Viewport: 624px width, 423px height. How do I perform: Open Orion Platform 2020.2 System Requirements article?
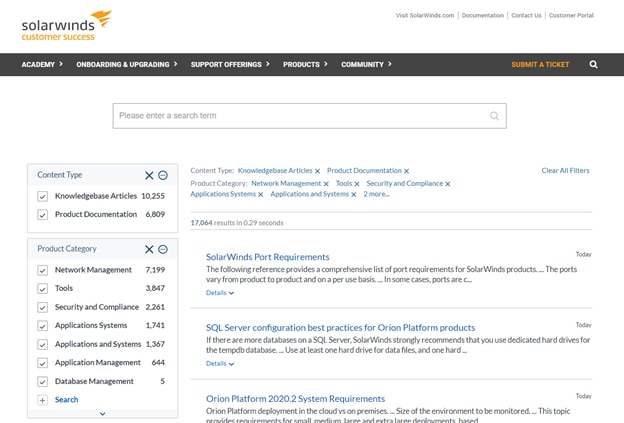tap(295, 399)
